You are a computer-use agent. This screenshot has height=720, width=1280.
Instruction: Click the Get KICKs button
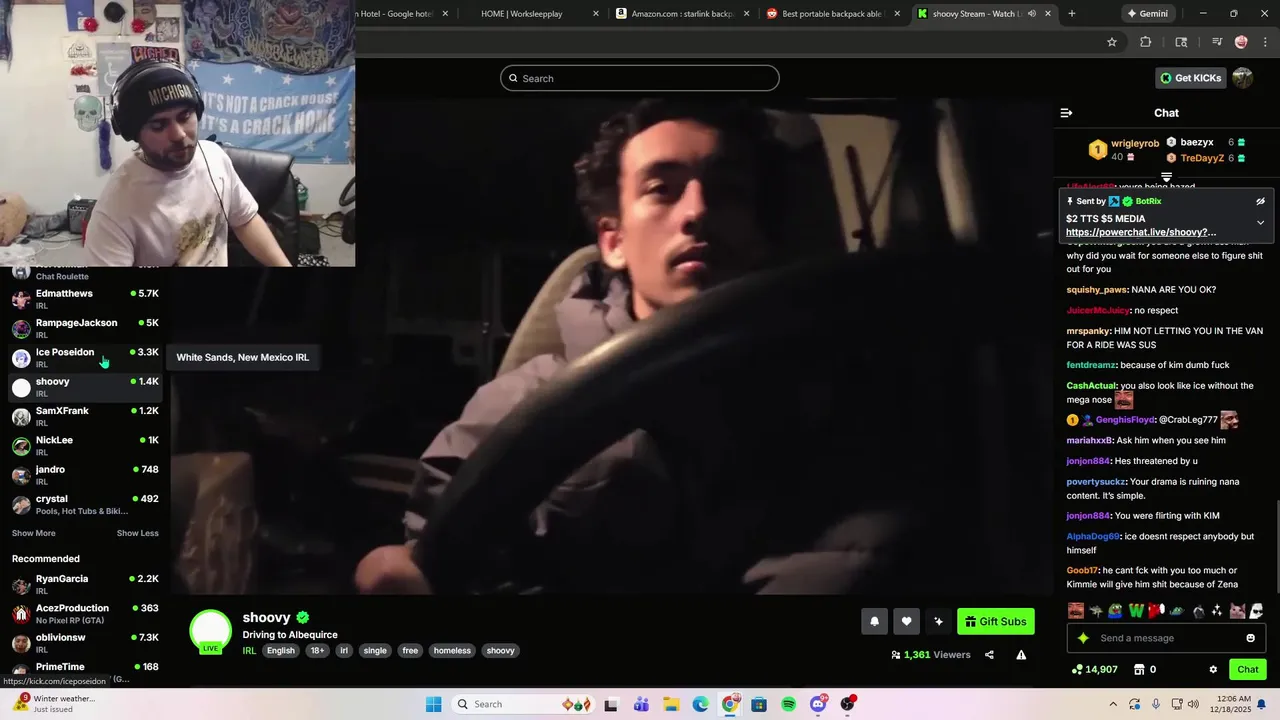(1190, 78)
